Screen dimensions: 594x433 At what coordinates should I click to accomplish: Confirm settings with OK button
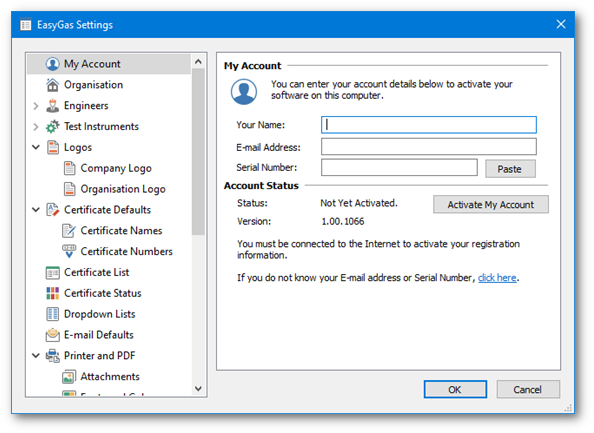(455, 389)
